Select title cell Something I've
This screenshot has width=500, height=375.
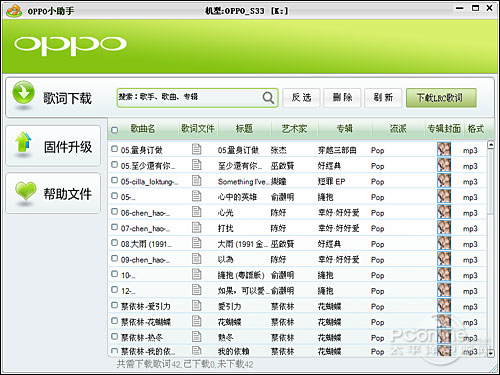243,182
